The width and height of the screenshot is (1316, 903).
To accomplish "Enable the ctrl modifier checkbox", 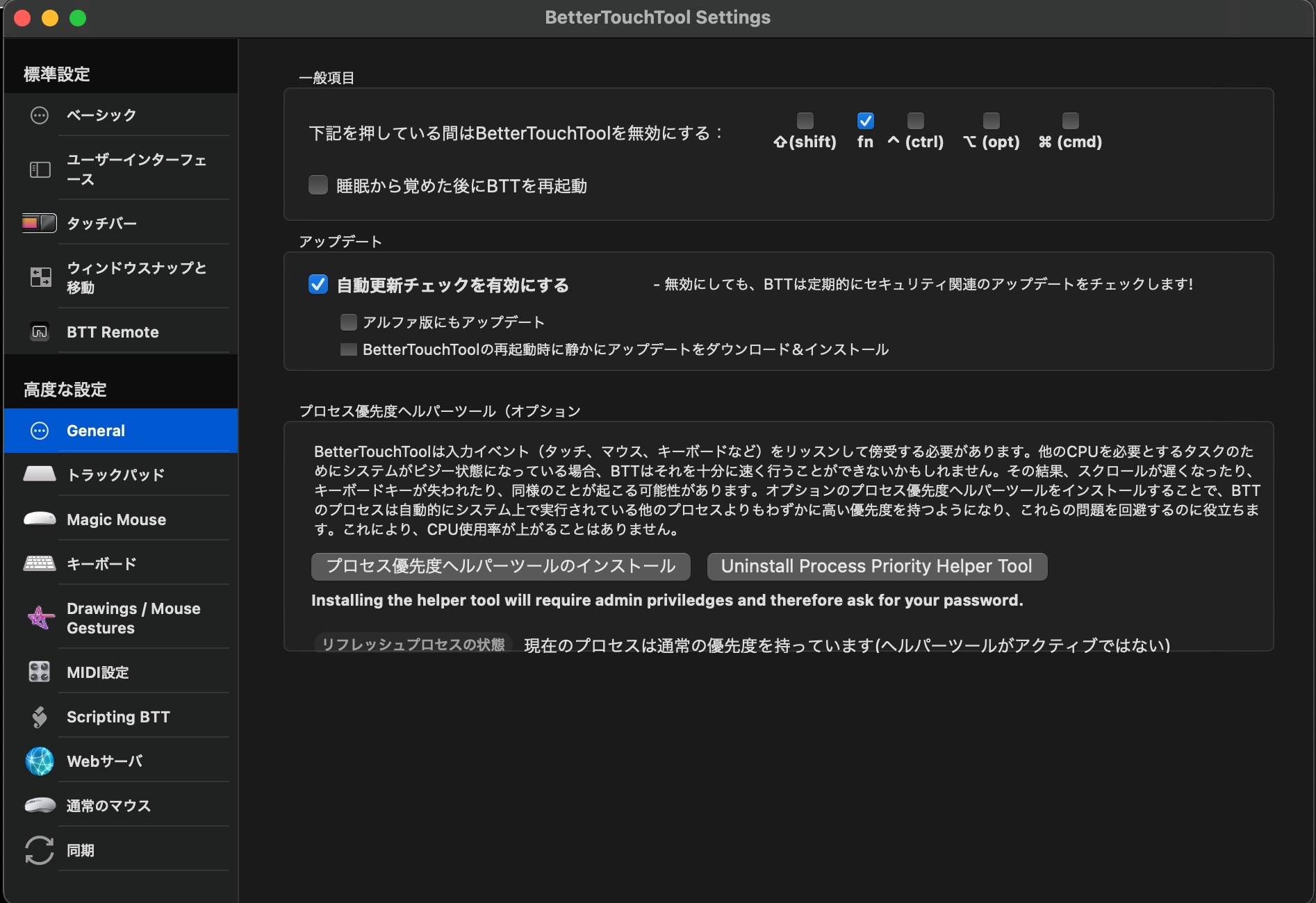I will [916, 121].
